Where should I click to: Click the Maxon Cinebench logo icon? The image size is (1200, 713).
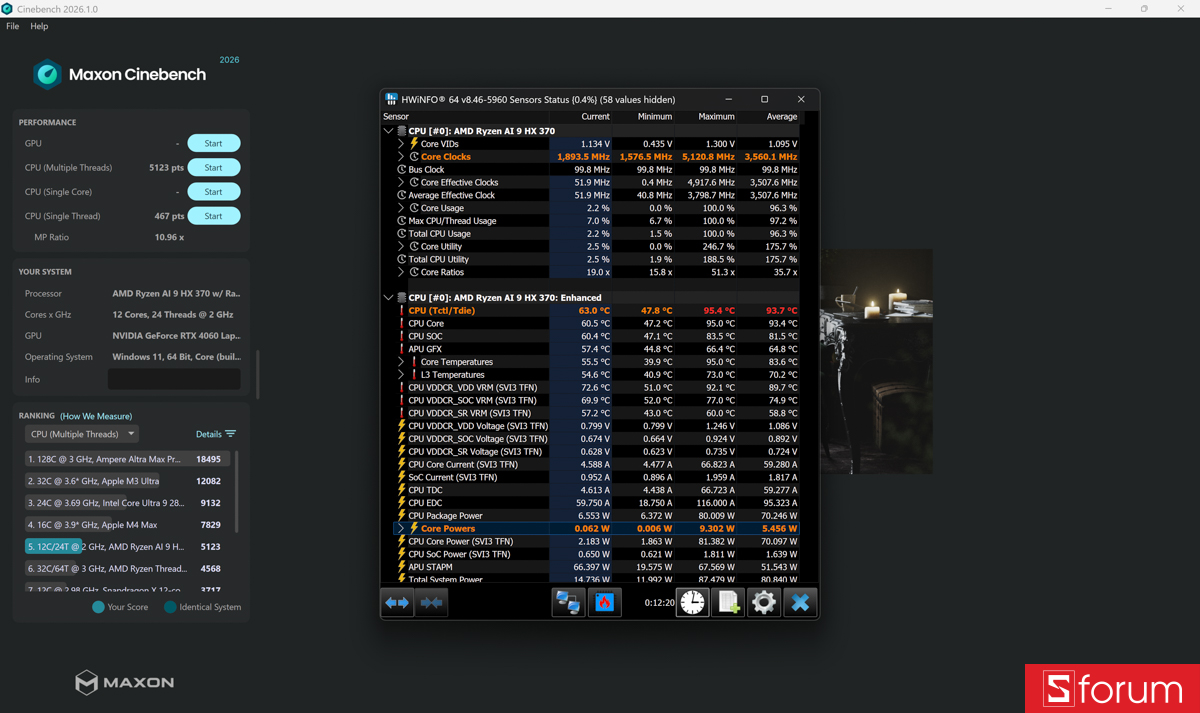point(47,74)
